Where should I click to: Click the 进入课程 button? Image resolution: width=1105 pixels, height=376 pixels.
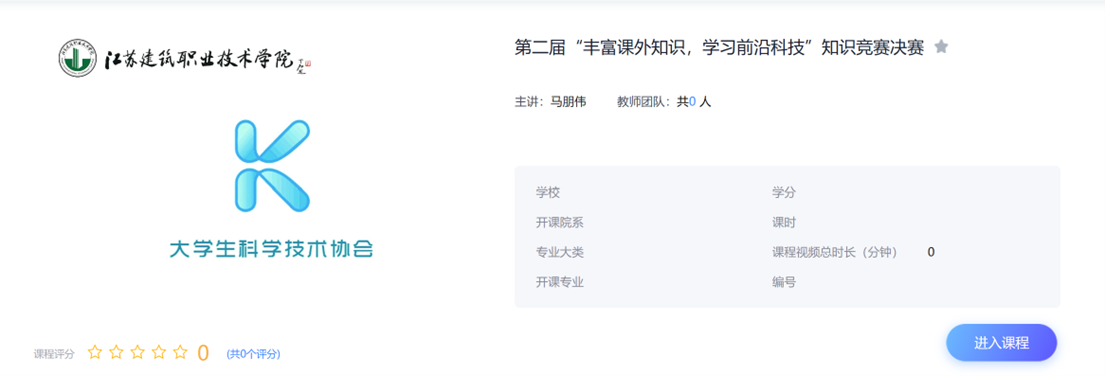point(1001,343)
